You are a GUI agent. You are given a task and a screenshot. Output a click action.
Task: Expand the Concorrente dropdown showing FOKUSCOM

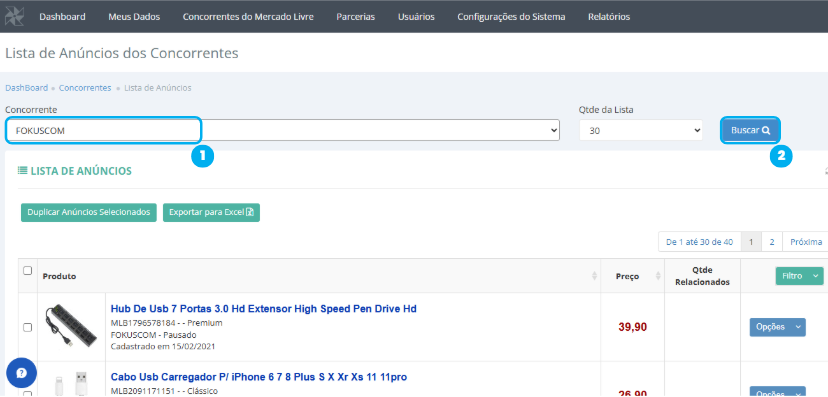tap(283, 130)
